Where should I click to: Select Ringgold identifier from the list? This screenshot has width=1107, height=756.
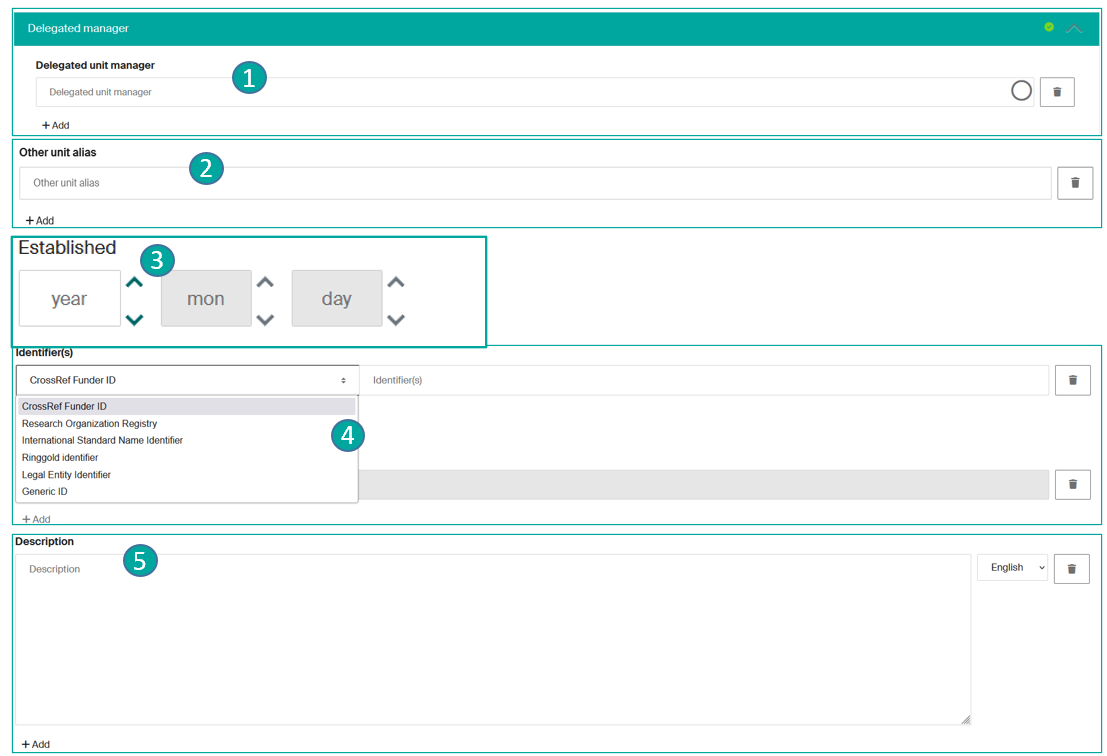(60, 458)
